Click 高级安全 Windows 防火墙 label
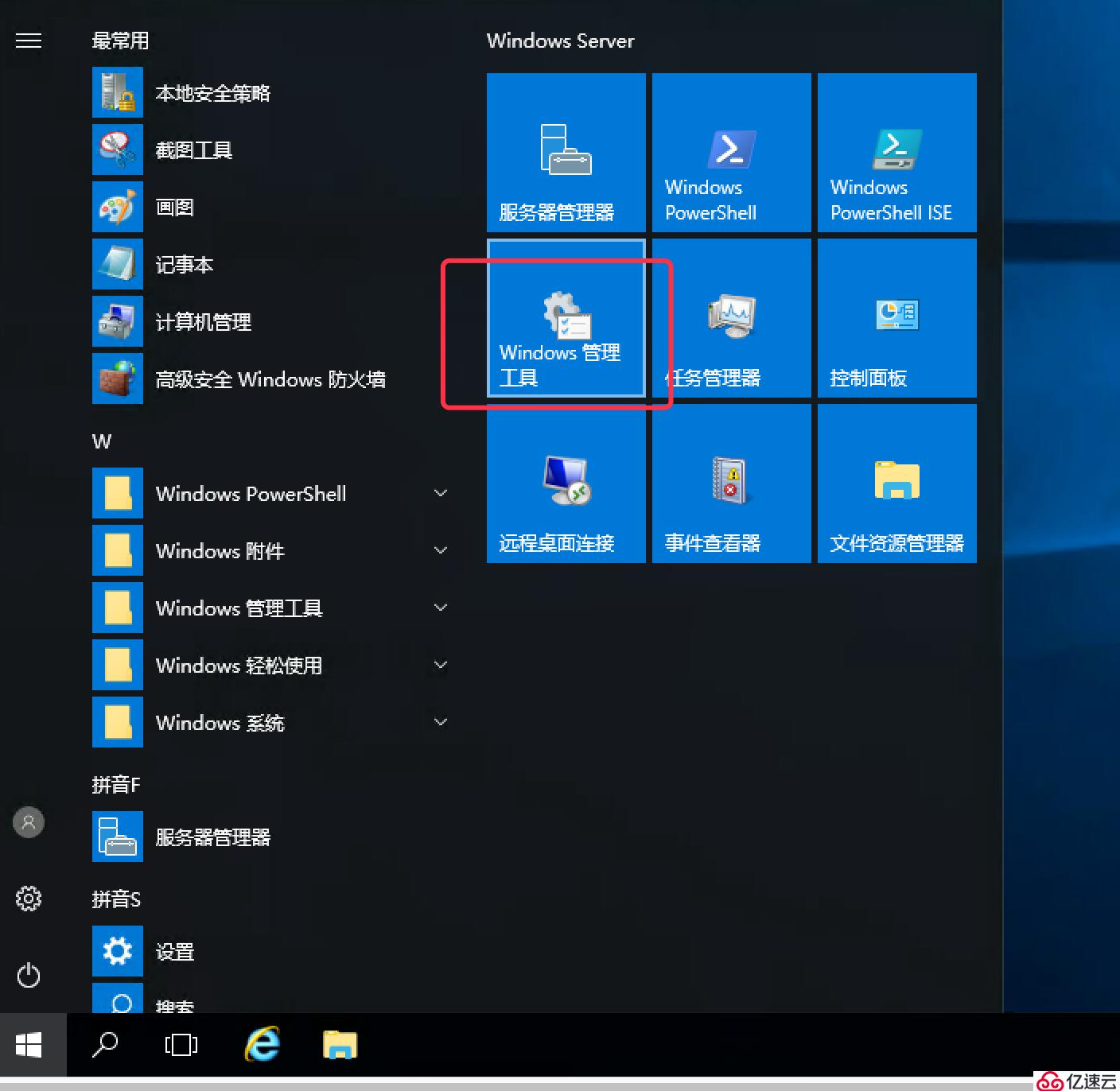Image resolution: width=1120 pixels, height=1091 pixels. [x=270, y=379]
